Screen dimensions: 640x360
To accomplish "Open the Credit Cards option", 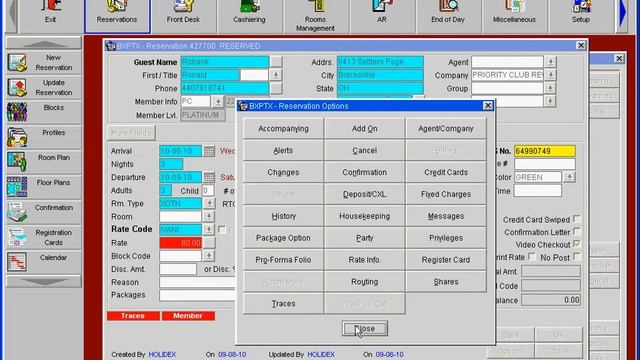I will tap(446, 172).
